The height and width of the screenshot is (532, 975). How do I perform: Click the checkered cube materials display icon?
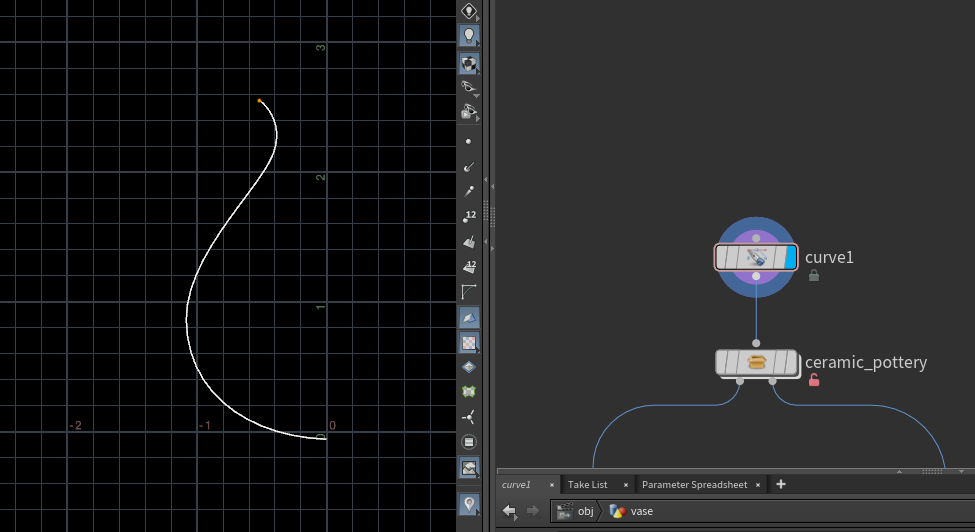[x=468, y=343]
